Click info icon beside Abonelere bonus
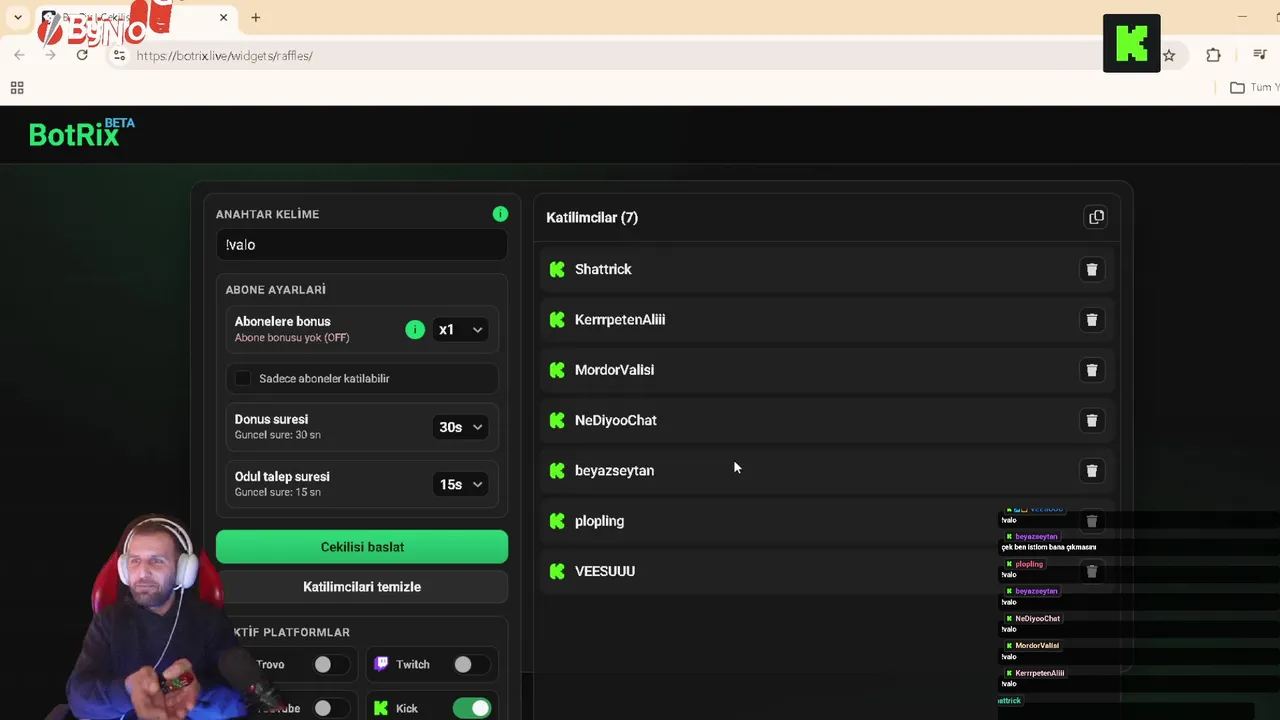This screenshot has height=720, width=1280. point(415,329)
